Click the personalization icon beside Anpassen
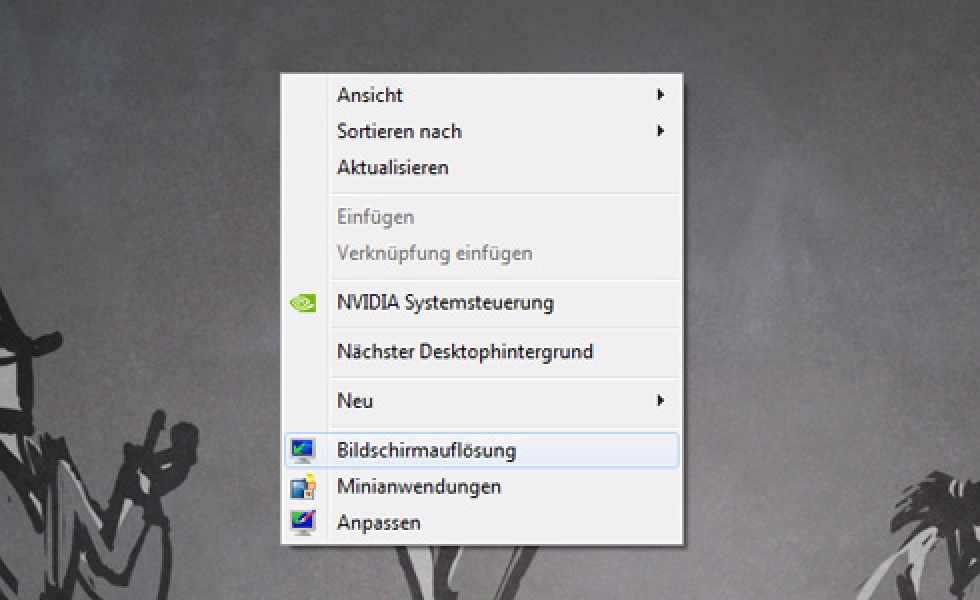 click(302, 522)
